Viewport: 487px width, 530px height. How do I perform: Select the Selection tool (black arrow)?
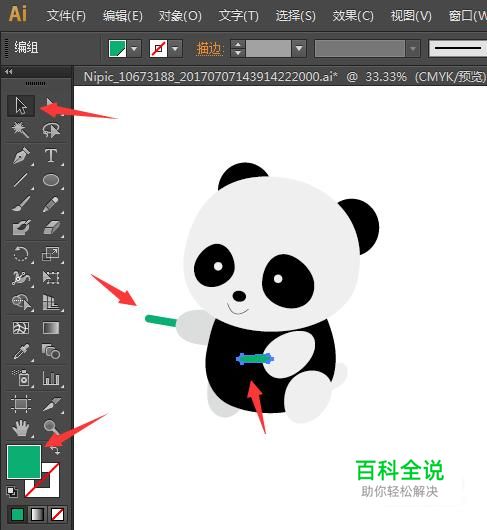coord(21,106)
